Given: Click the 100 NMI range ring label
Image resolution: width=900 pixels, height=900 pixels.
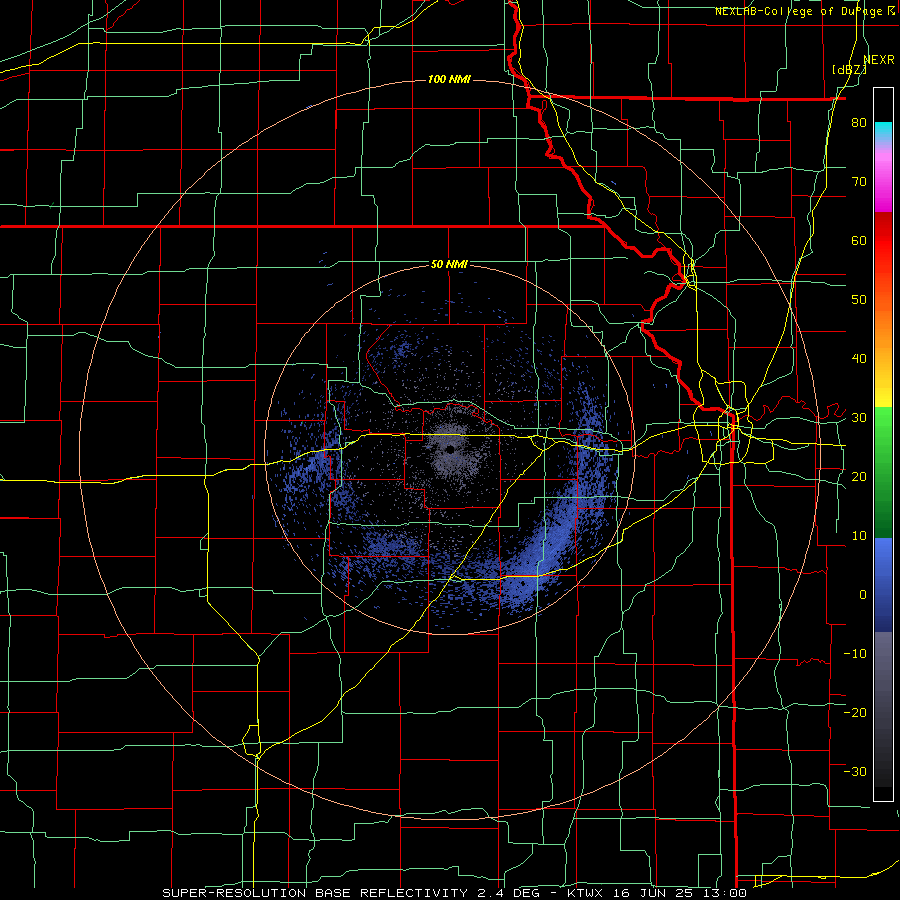Looking at the screenshot, I should [449, 79].
